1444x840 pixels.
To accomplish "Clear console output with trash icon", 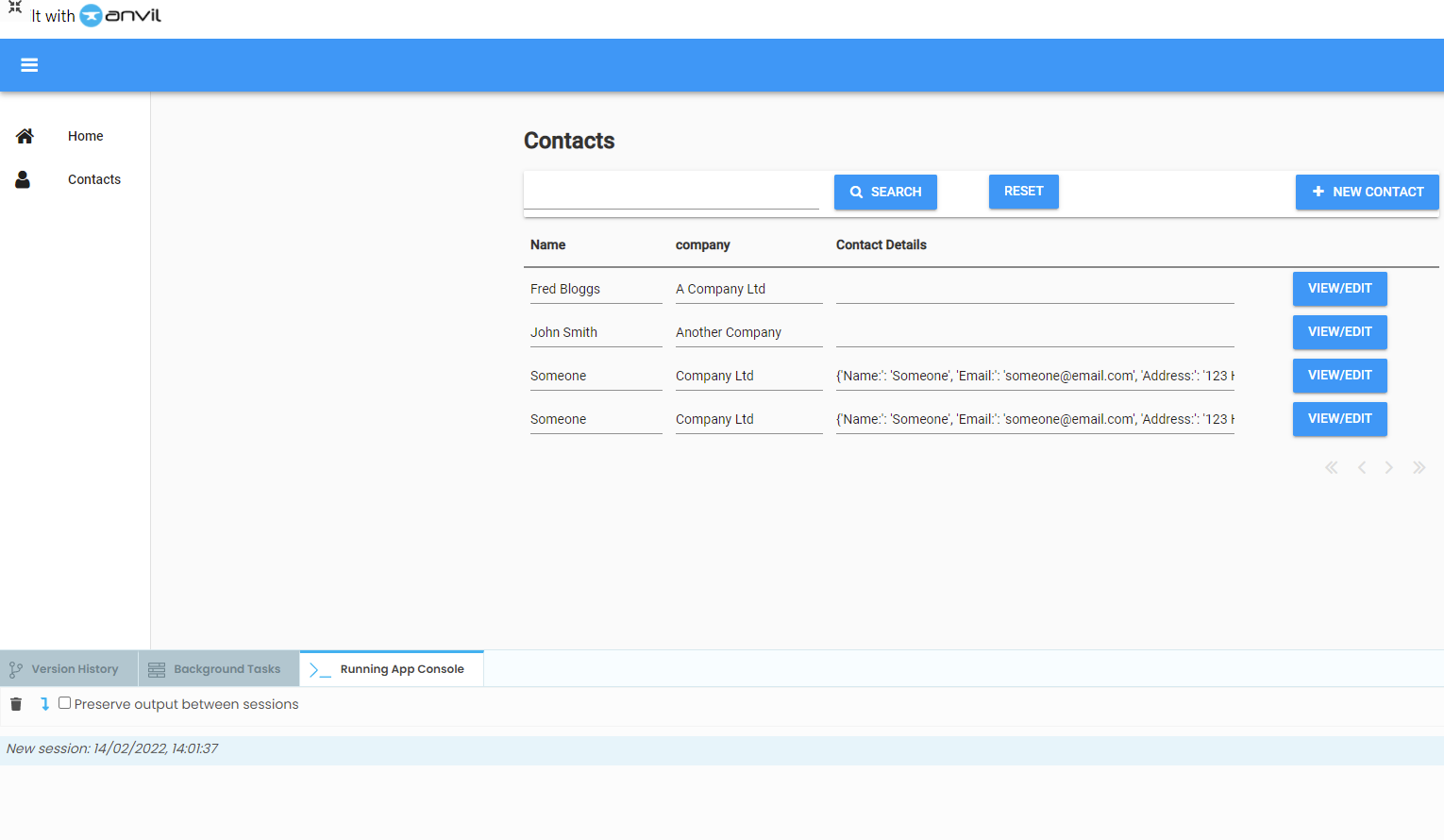I will (16, 704).
